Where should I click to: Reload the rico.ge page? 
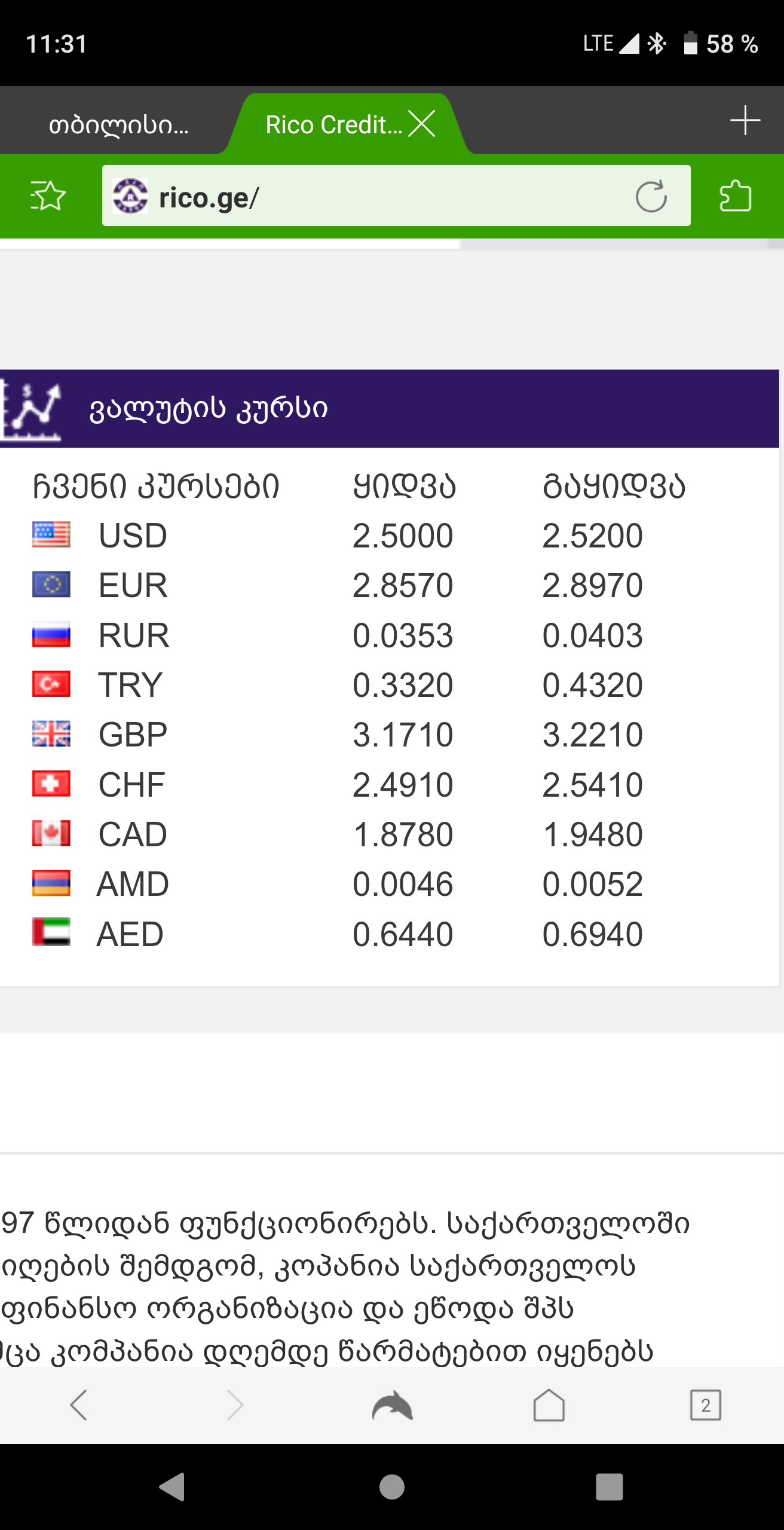coord(651,196)
